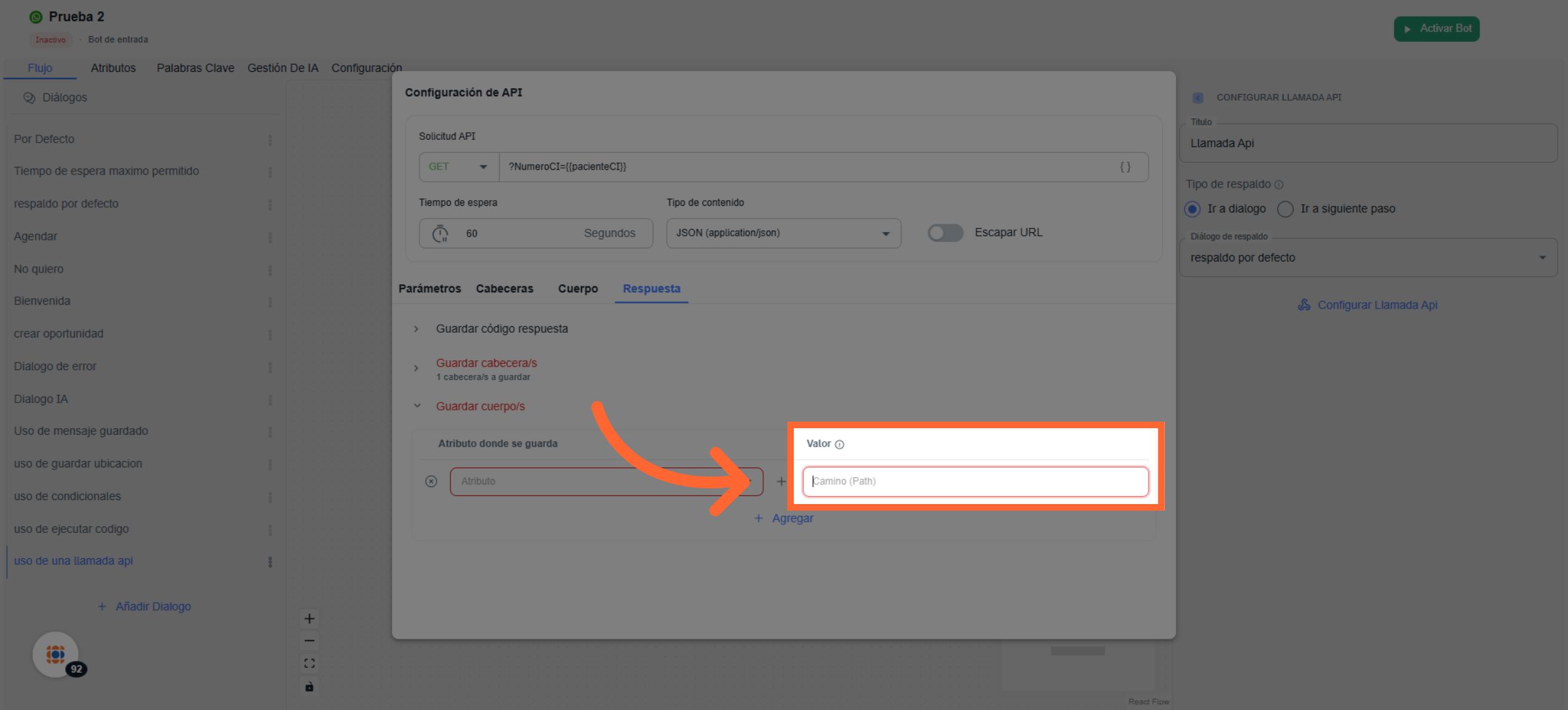Click the Activar Bot button
The width and height of the screenshot is (1568, 710).
(x=1436, y=29)
